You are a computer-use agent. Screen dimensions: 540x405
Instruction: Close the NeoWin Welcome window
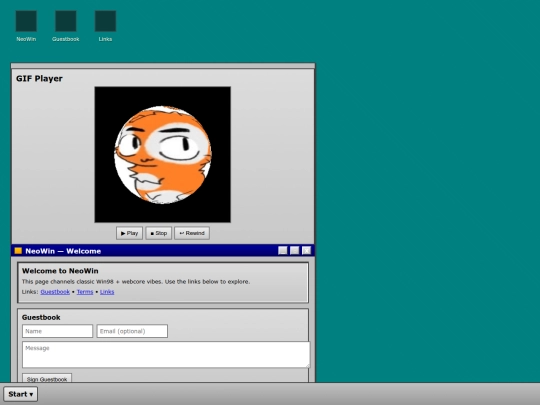point(306,251)
